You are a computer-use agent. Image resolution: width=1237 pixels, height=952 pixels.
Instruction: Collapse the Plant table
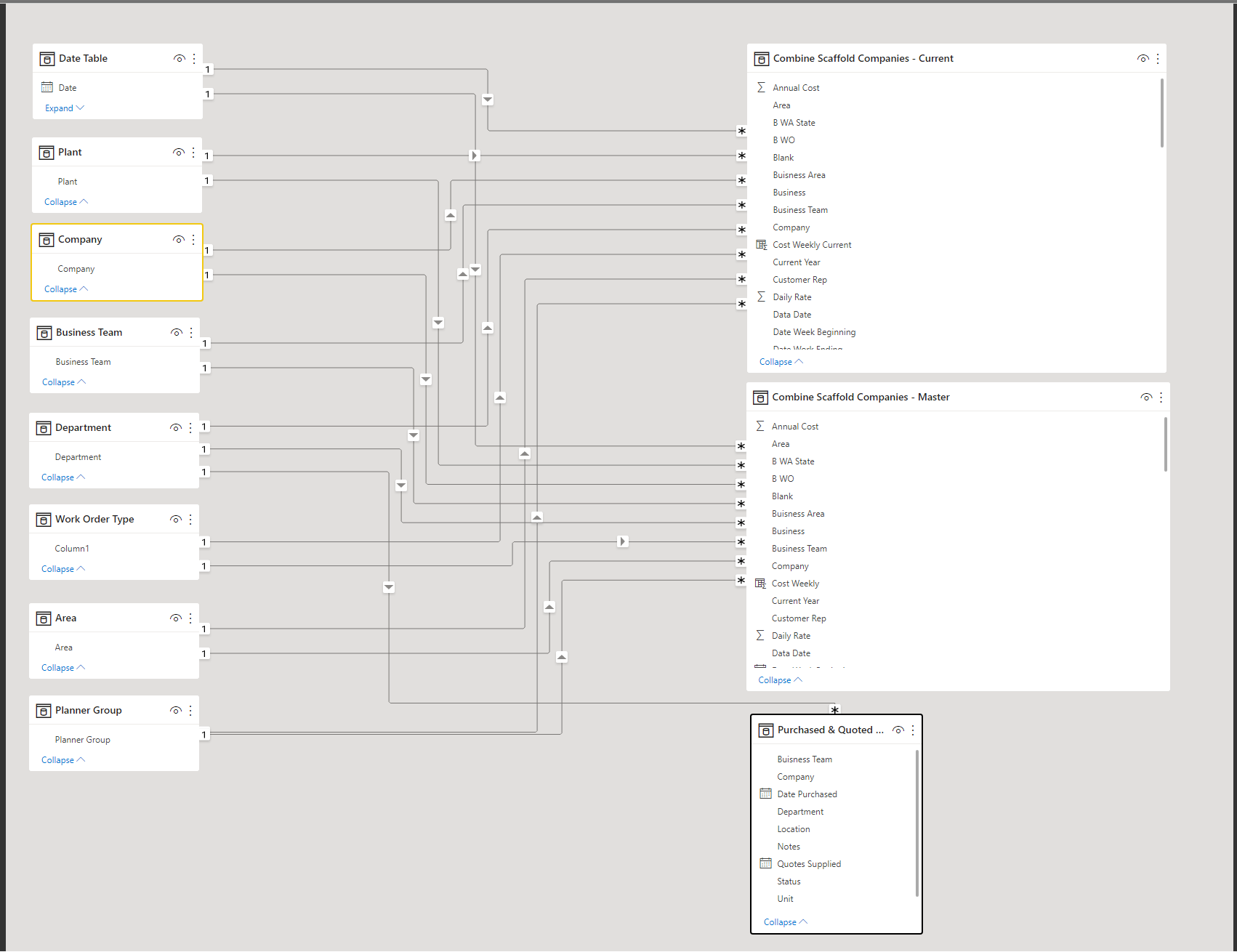coord(66,202)
